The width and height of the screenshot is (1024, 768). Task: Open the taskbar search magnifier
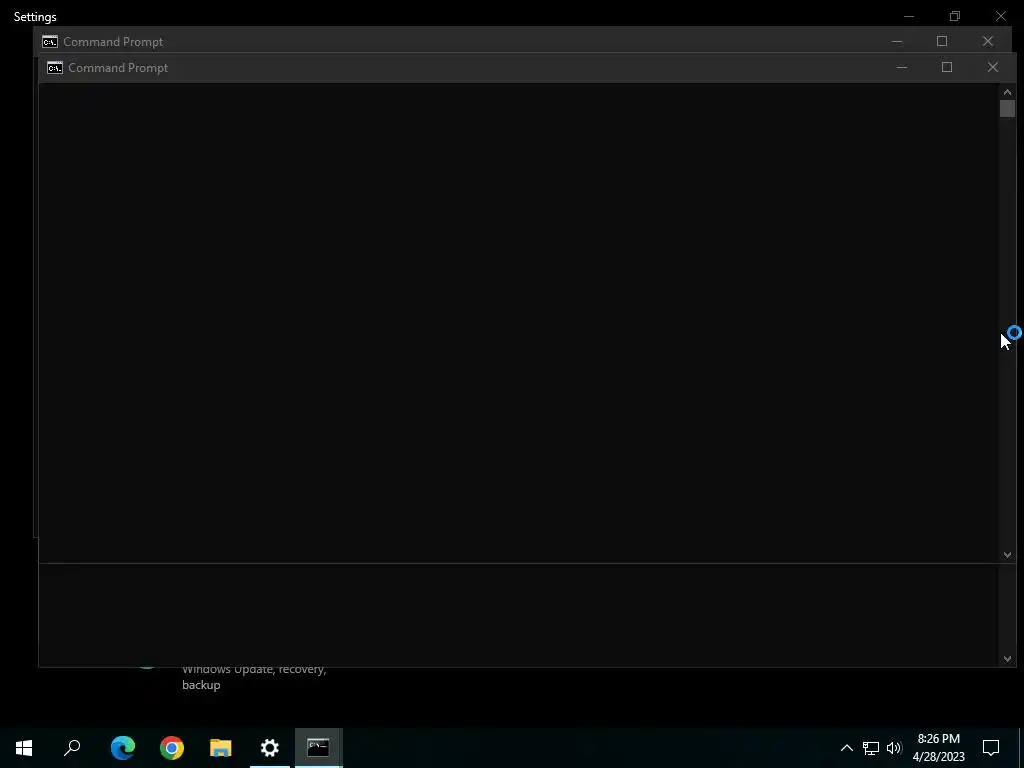click(x=72, y=748)
